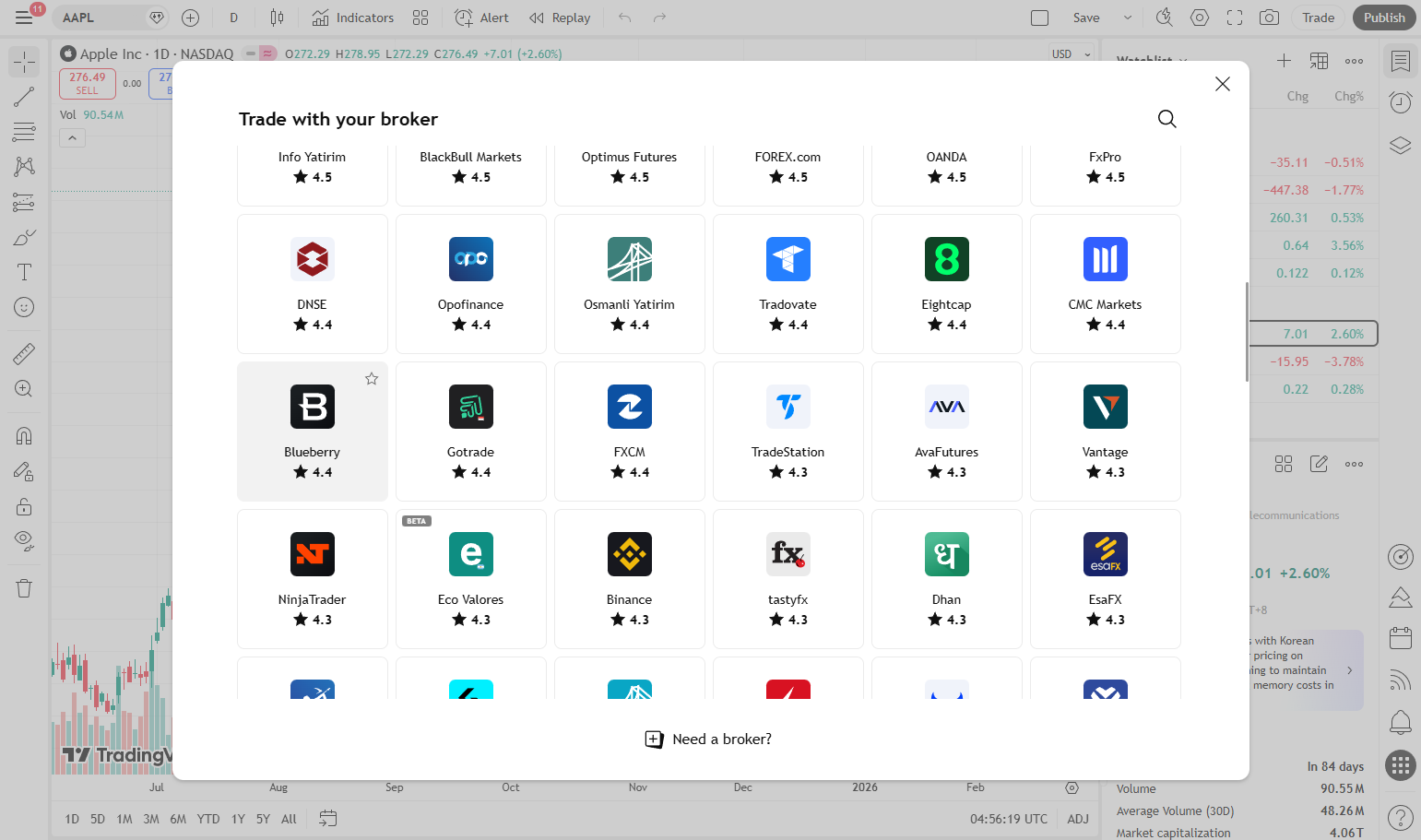The height and width of the screenshot is (840, 1421).
Task: Change the D interval
Action: 234,18
